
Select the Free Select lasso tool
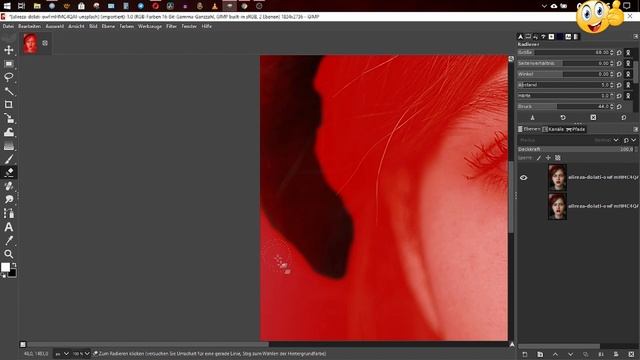[x=9, y=77]
